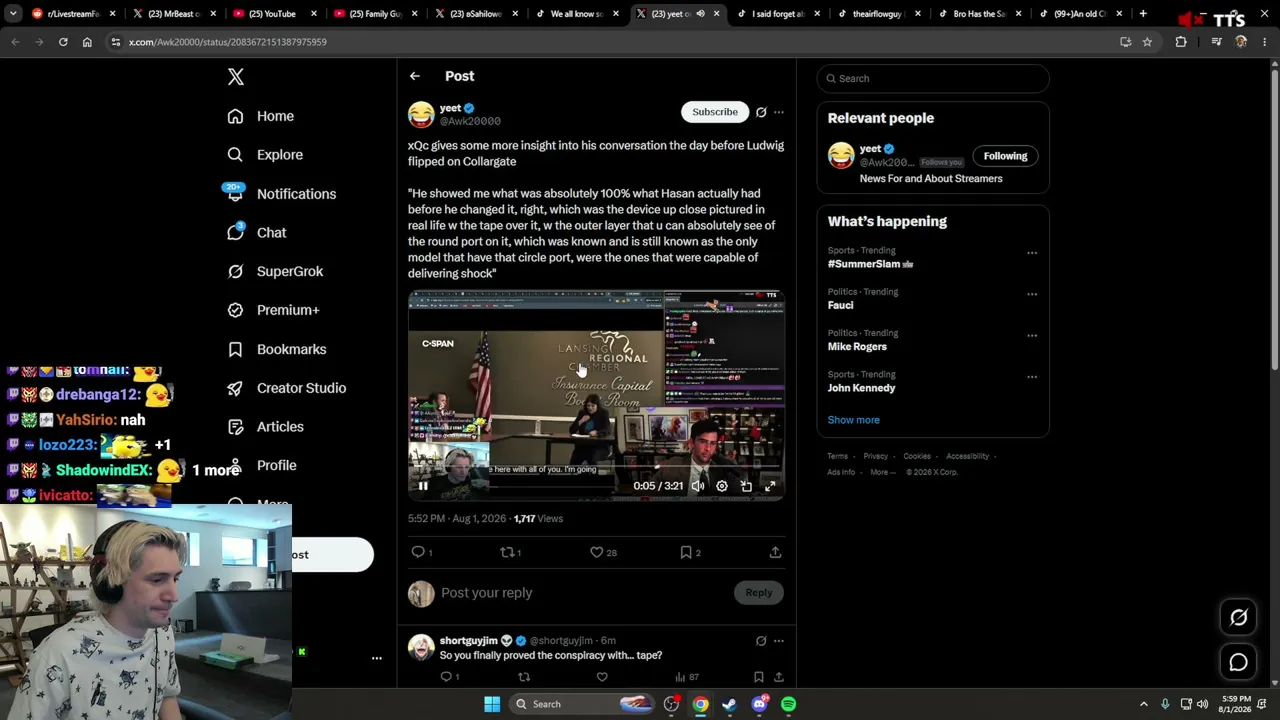Open Creator Studio in the sidebar
This screenshot has width=1280, height=720.
tap(287, 388)
